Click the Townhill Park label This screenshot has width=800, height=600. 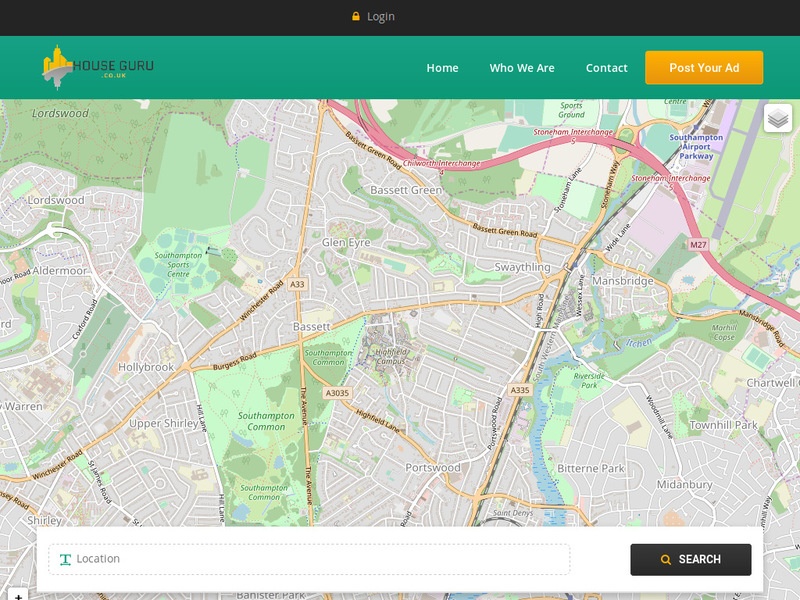pyautogui.click(x=723, y=424)
